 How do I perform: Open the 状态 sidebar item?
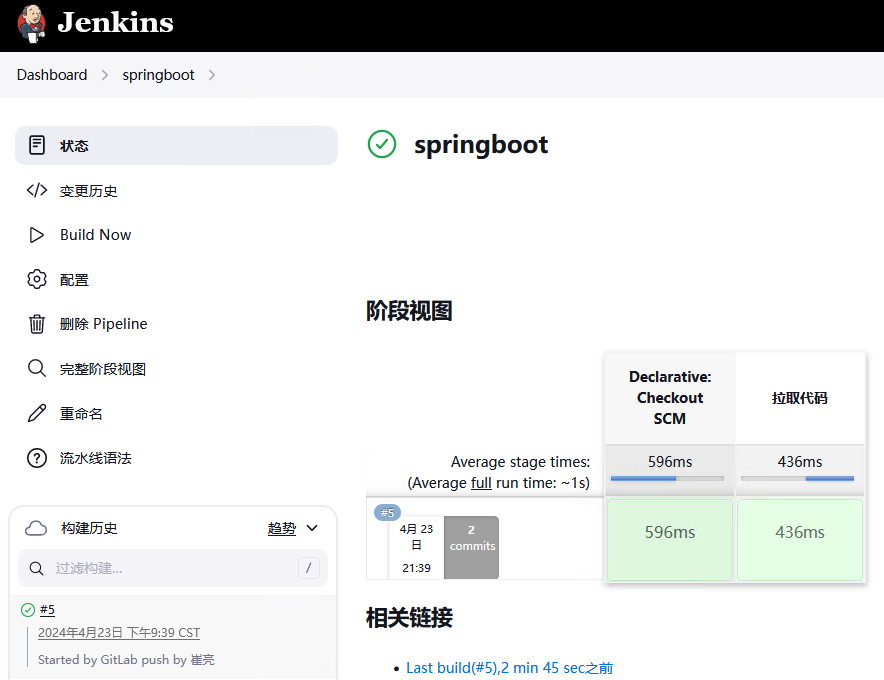176,145
